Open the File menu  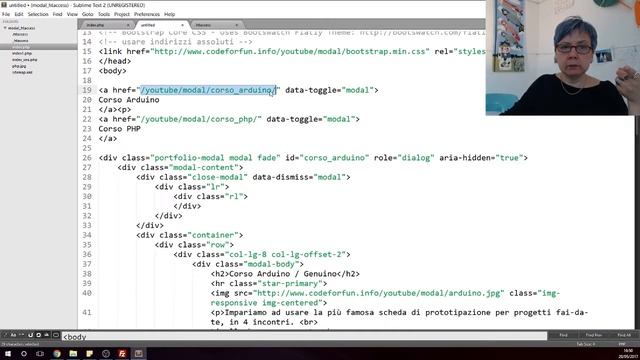(6, 14)
